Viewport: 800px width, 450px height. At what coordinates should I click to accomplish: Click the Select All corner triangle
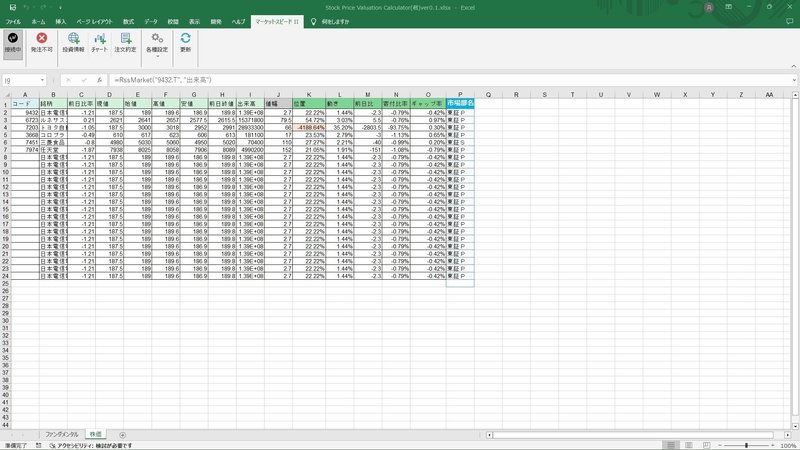(7, 95)
